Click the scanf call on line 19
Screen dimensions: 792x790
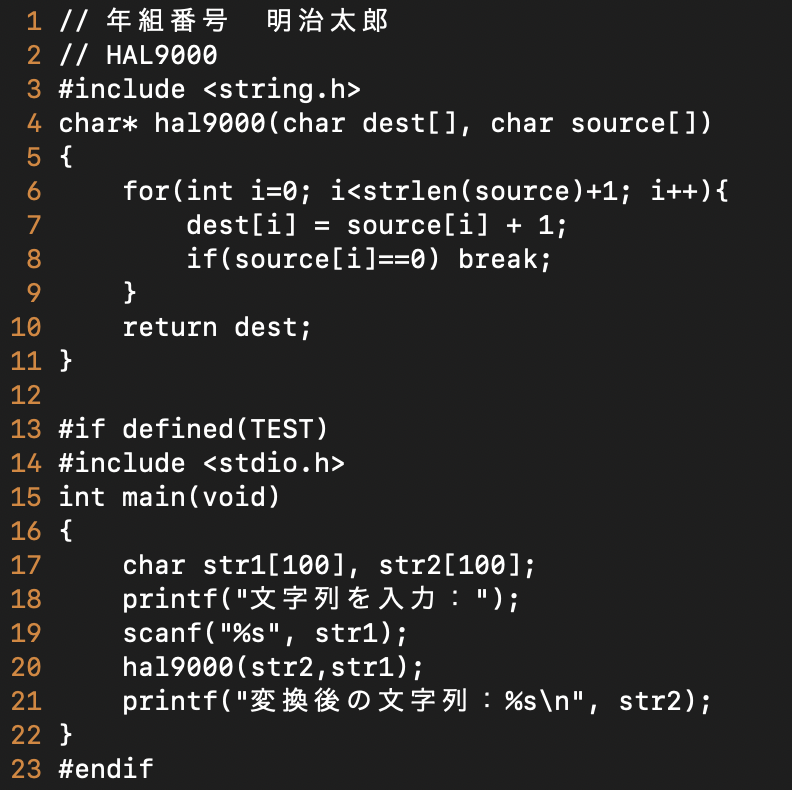coord(265,633)
